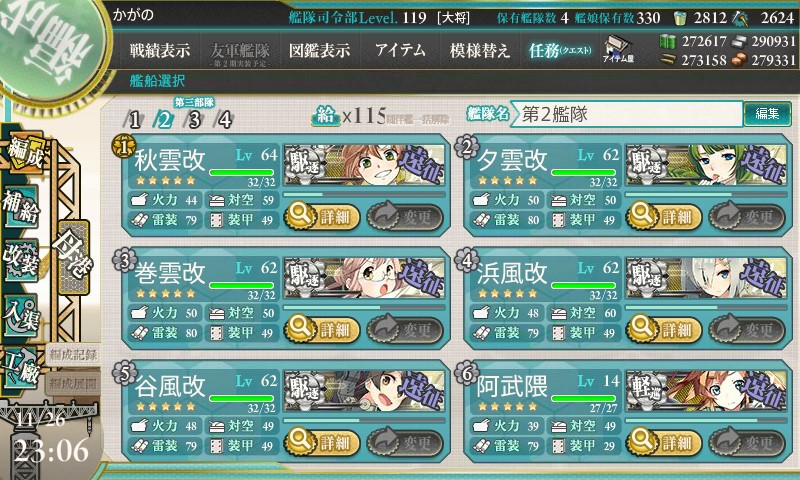
Task: Open the 改装 (remodel) sidebar icon
Action: point(21,259)
